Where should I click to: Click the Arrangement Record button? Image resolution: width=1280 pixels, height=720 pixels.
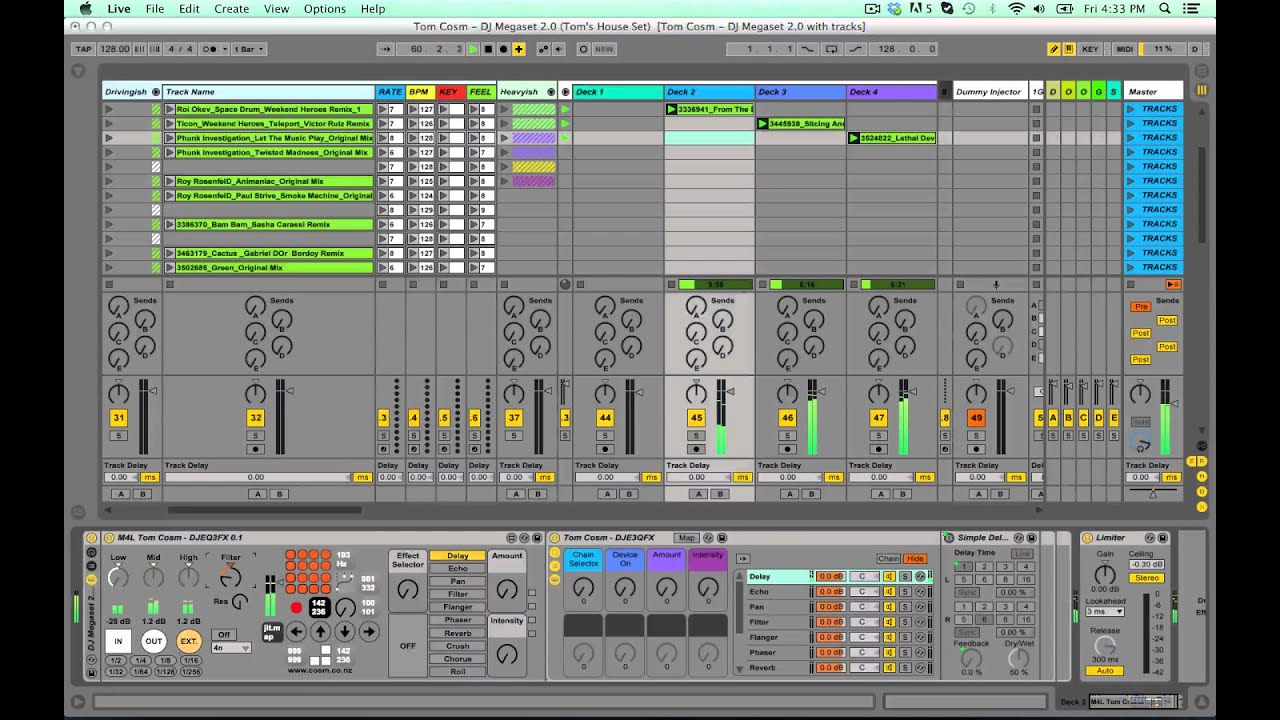pyautogui.click(x=503, y=49)
